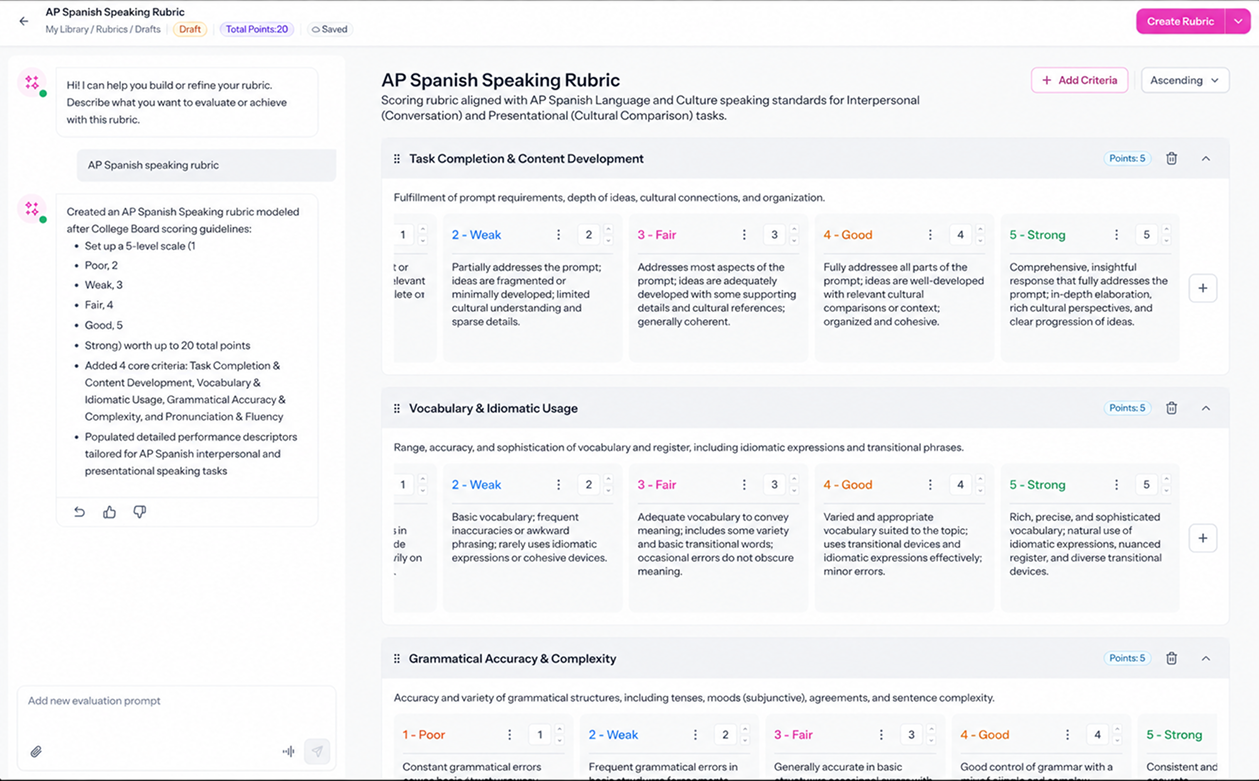Click Points: 5 badge of Vocabulary criterion
The height and width of the screenshot is (781, 1259).
[1128, 408]
